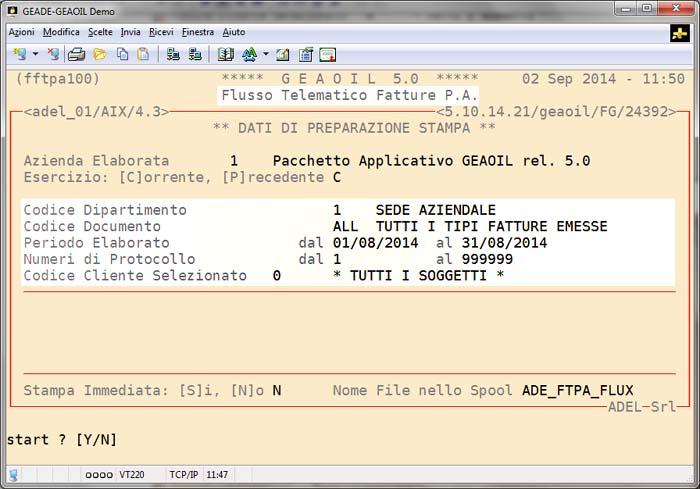Click the receive file transfer icon

[194, 54]
